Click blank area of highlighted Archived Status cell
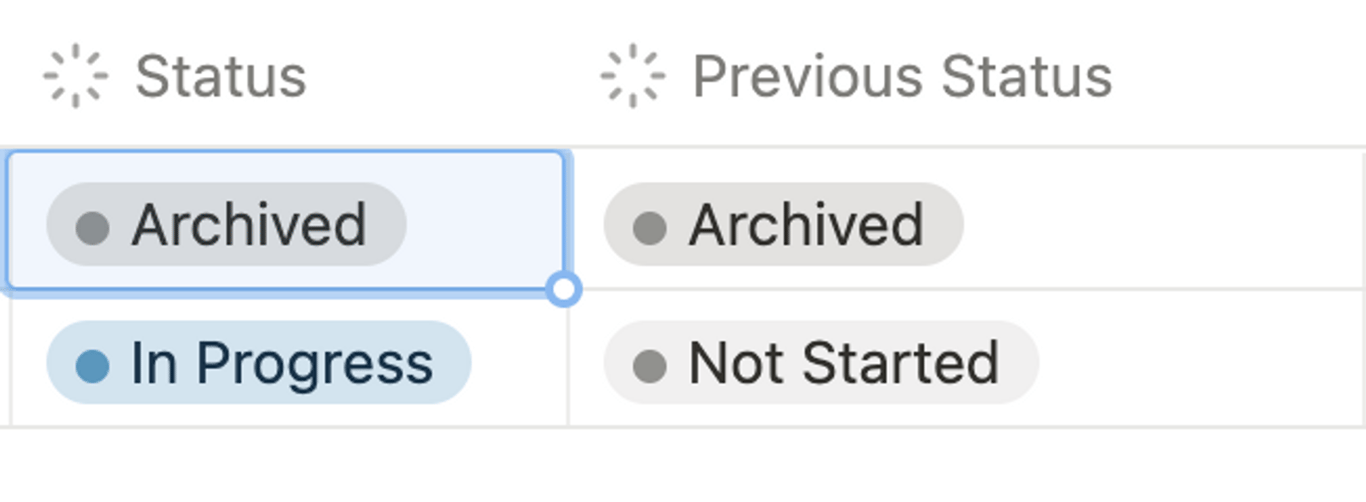1366x502 pixels. (x=485, y=222)
